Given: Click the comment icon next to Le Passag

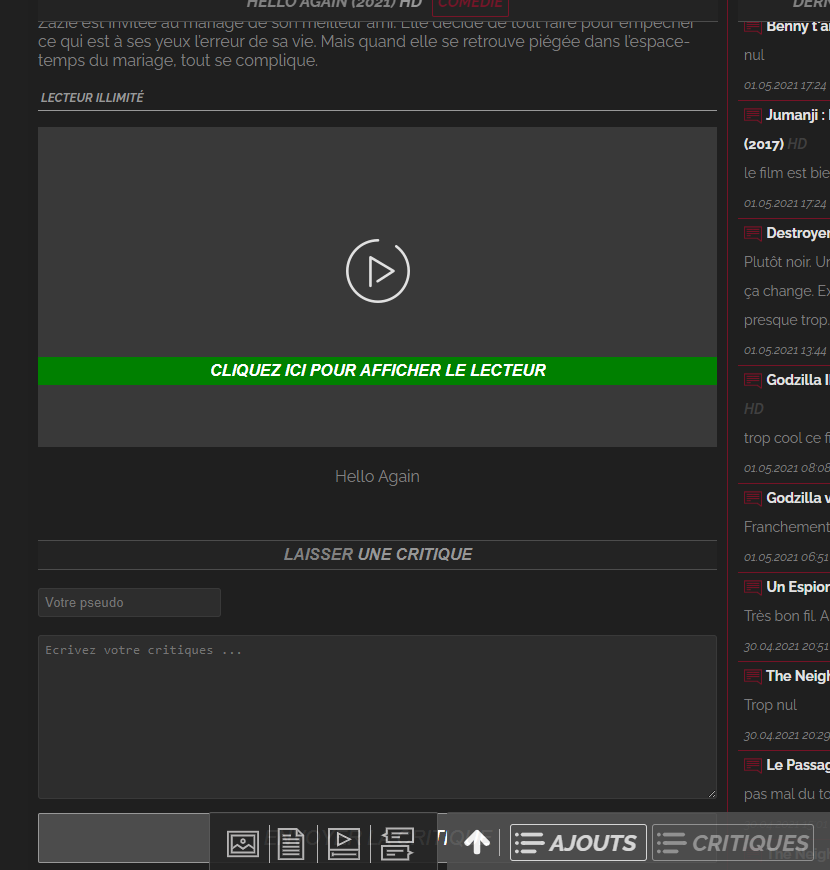Looking at the screenshot, I should (753, 766).
